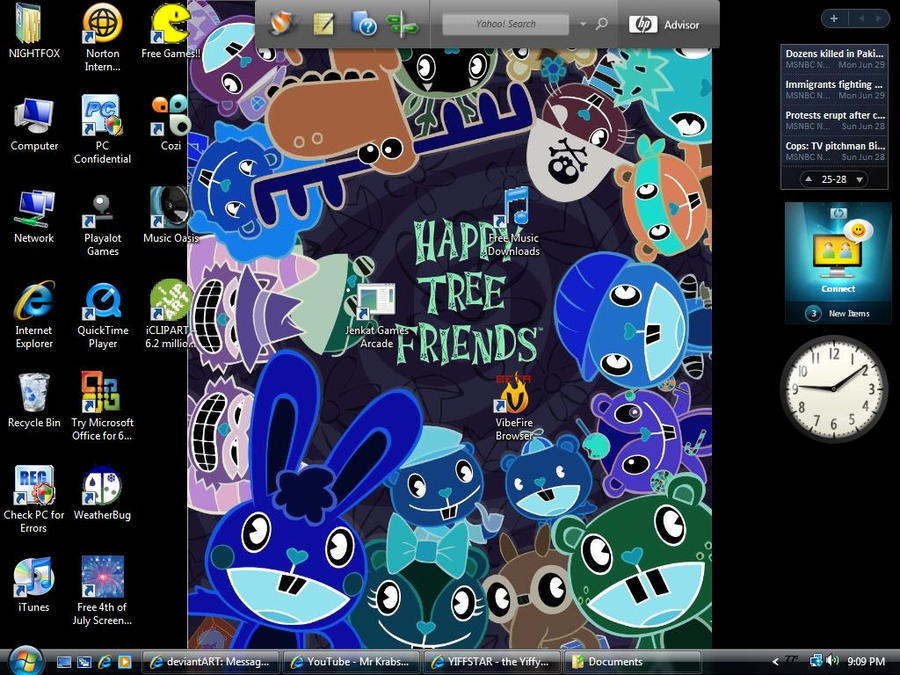
Task: Open the volume speaker tray icon
Action: coord(832,661)
